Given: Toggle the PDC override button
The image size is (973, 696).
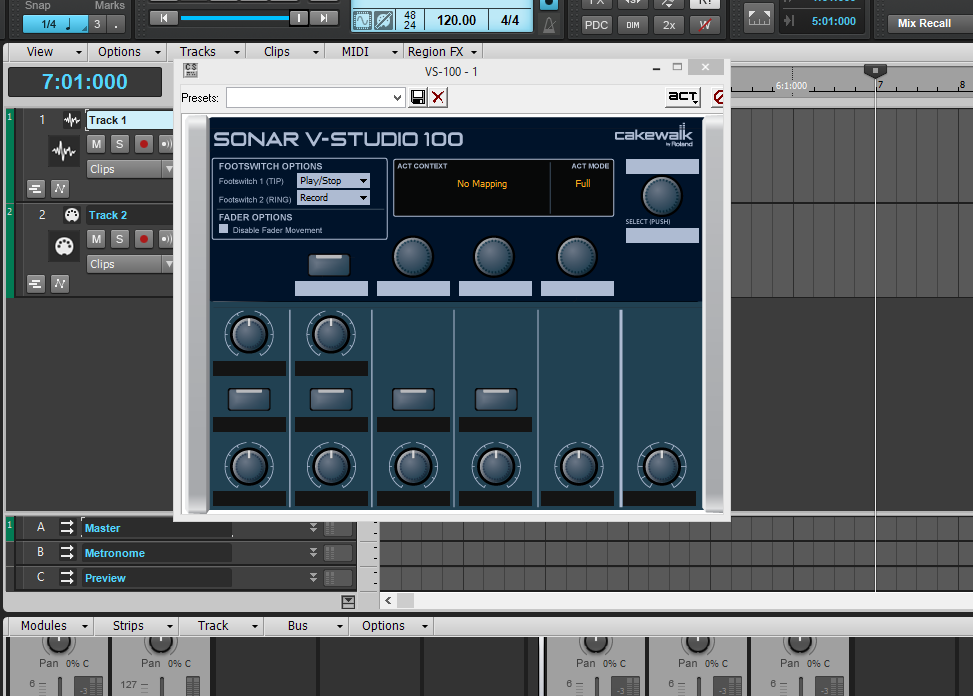Looking at the screenshot, I should tap(596, 25).
